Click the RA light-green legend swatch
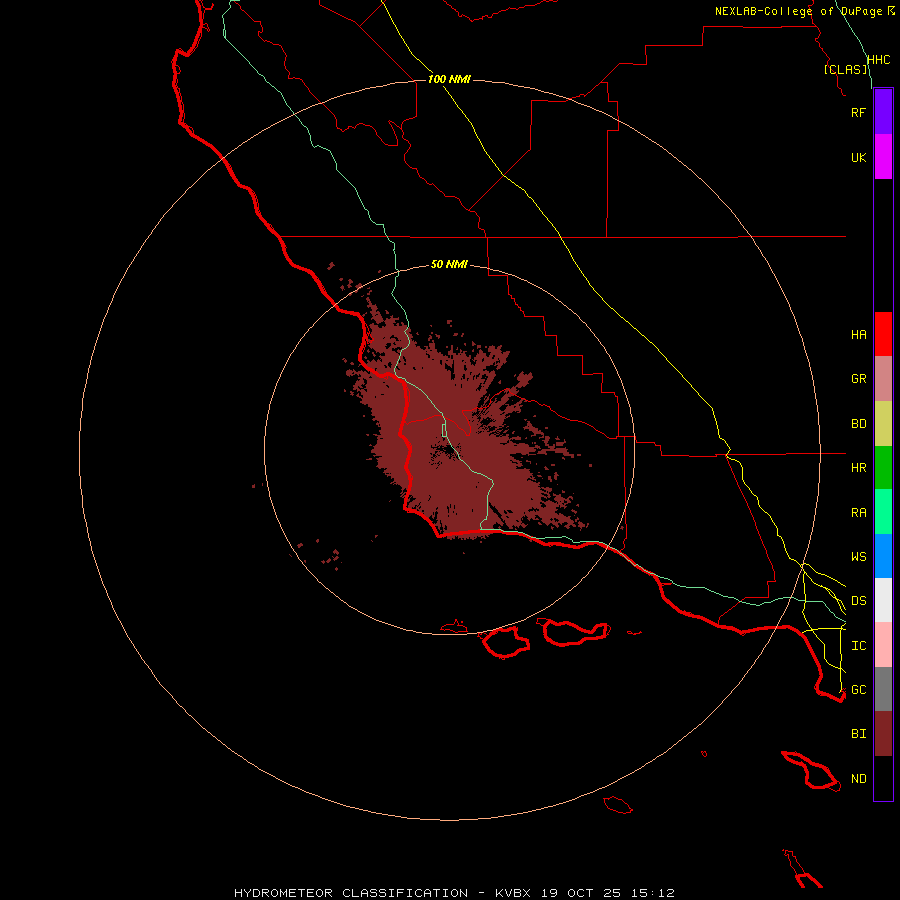The height and width of the screenshot is (900, 900). (x=883, y=512)
